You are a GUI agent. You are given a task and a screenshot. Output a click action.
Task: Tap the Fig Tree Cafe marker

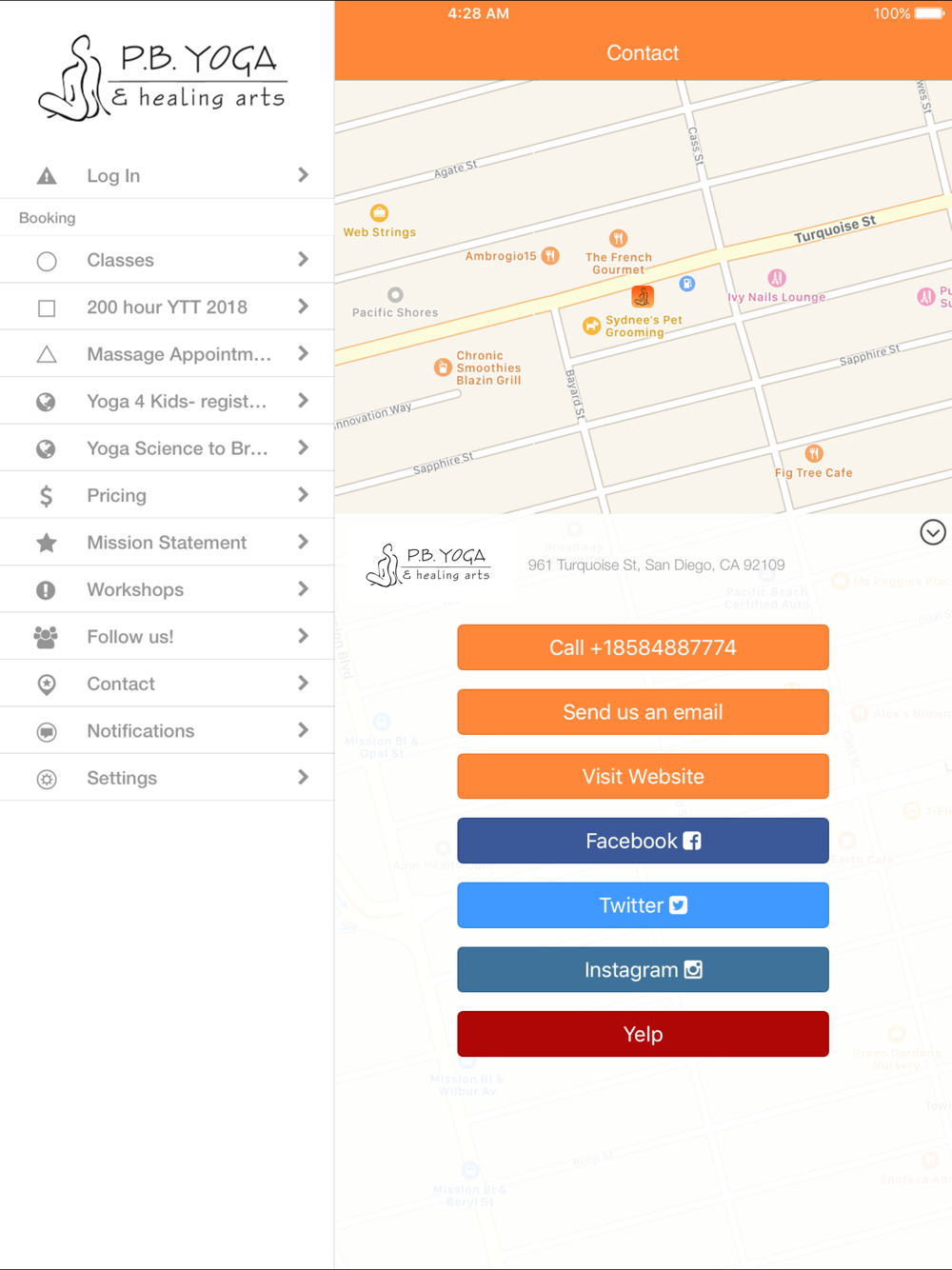[814, 453]
